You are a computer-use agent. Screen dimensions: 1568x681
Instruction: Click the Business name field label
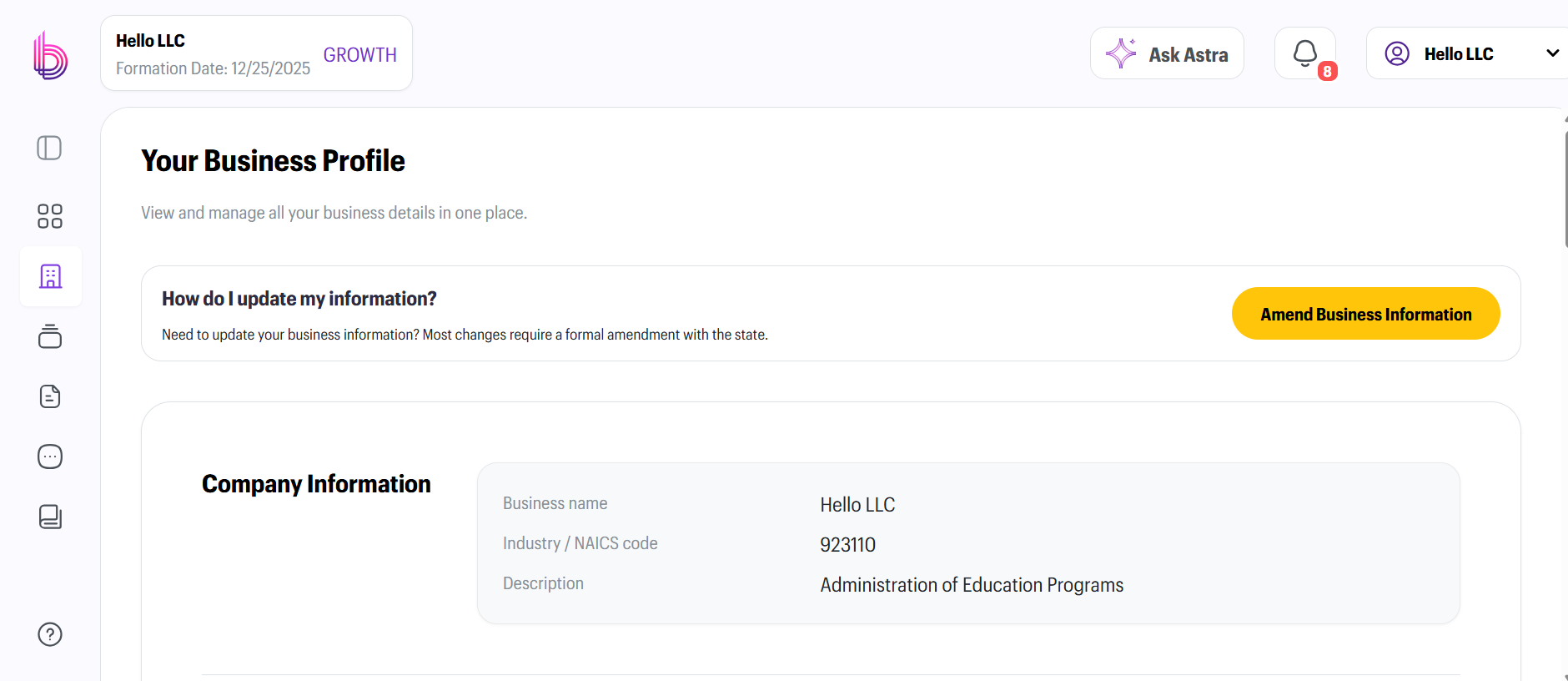click(555, 503)
